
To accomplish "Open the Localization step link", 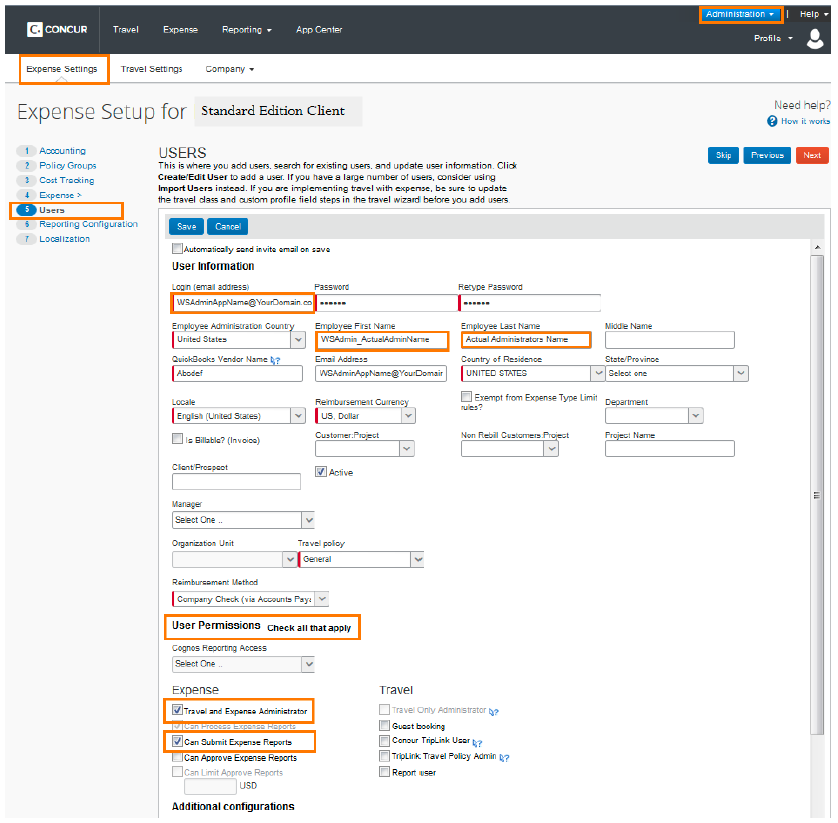I will pyautogui.click(x=64, y=239).
